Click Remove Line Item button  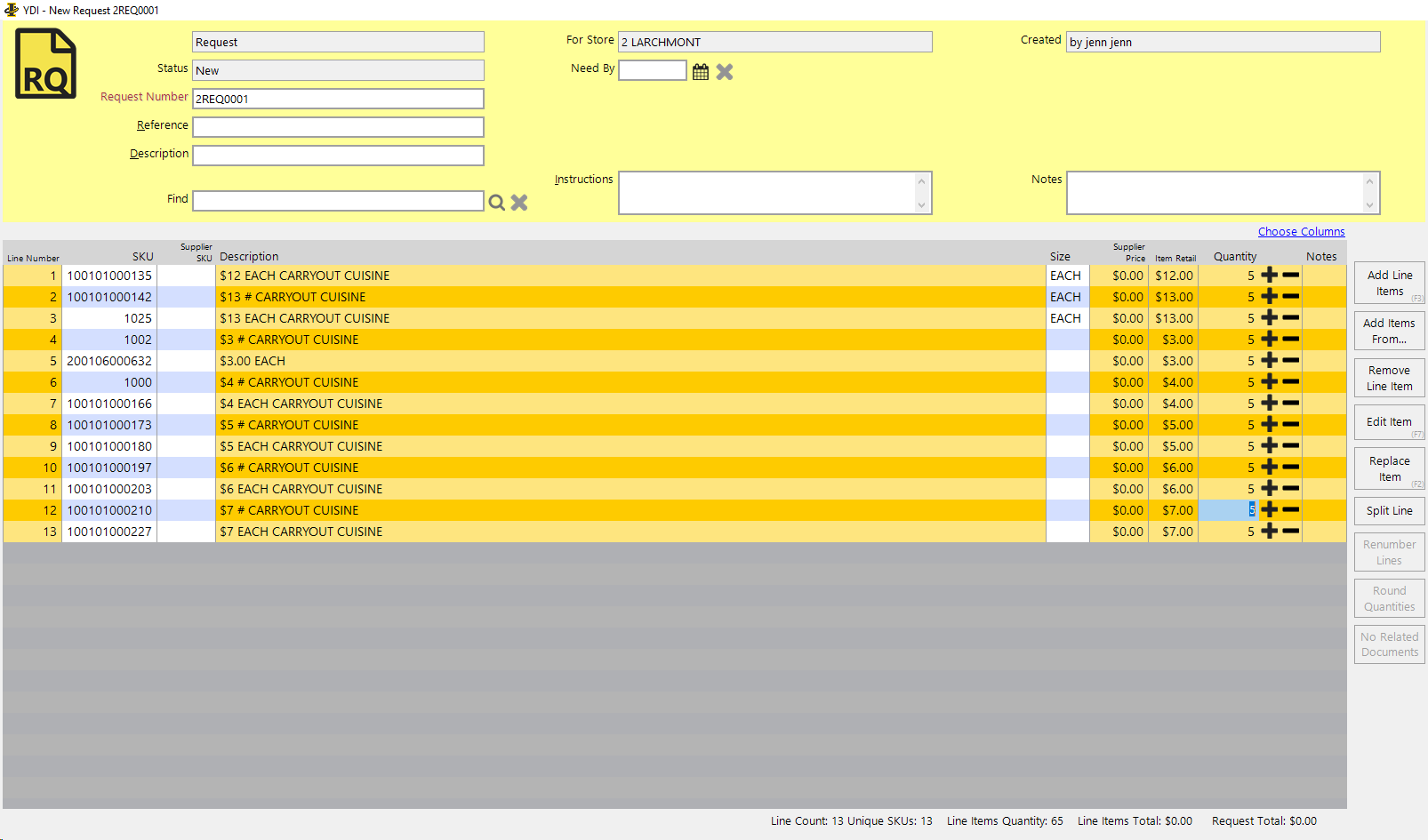1390,378
